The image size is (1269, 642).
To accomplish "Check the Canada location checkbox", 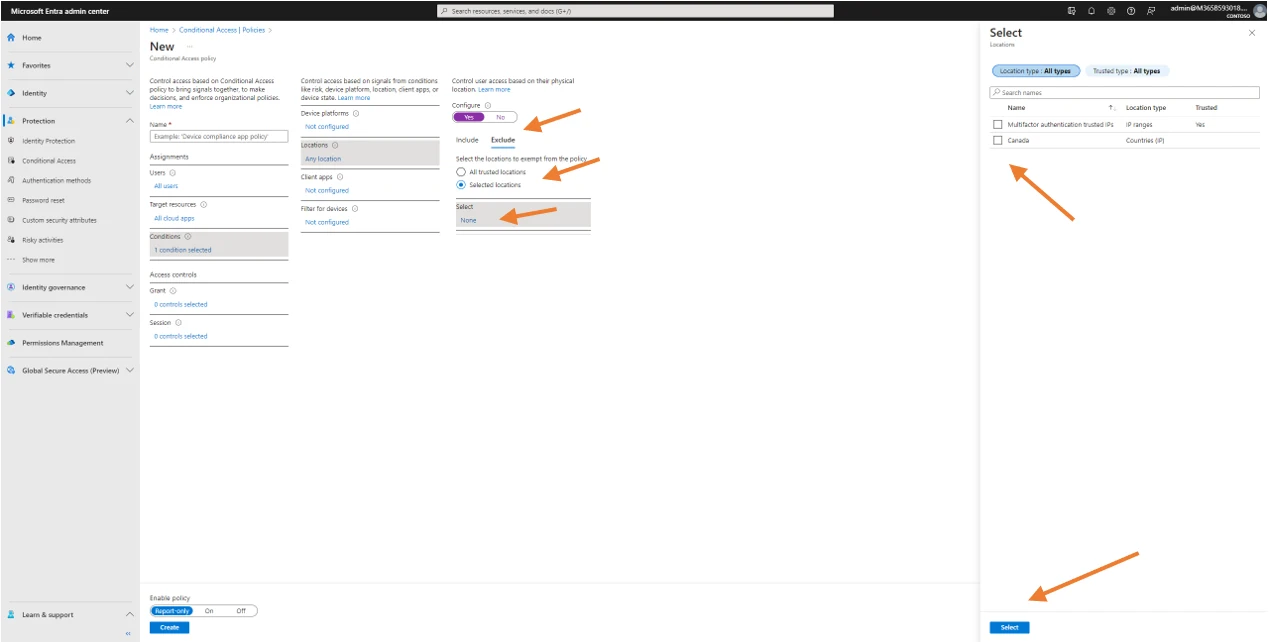I will click(997, 141).
